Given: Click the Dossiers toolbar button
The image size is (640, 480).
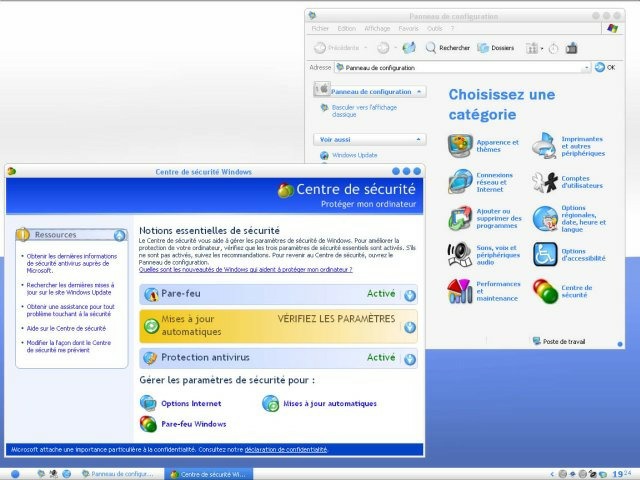Looking at the screenshot, I should [496, 48].
